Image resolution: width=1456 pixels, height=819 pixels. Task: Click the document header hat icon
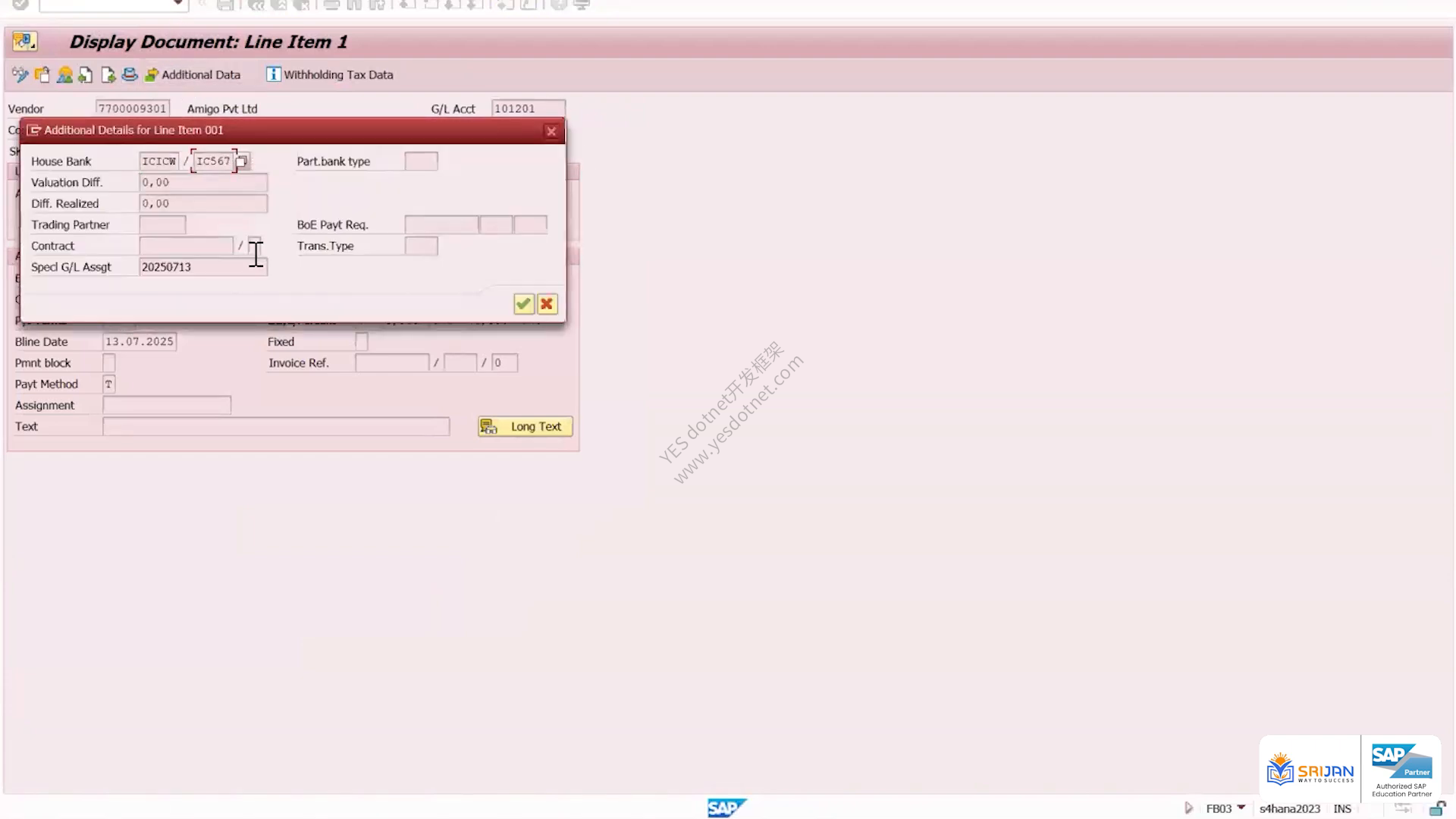point(130,74)
